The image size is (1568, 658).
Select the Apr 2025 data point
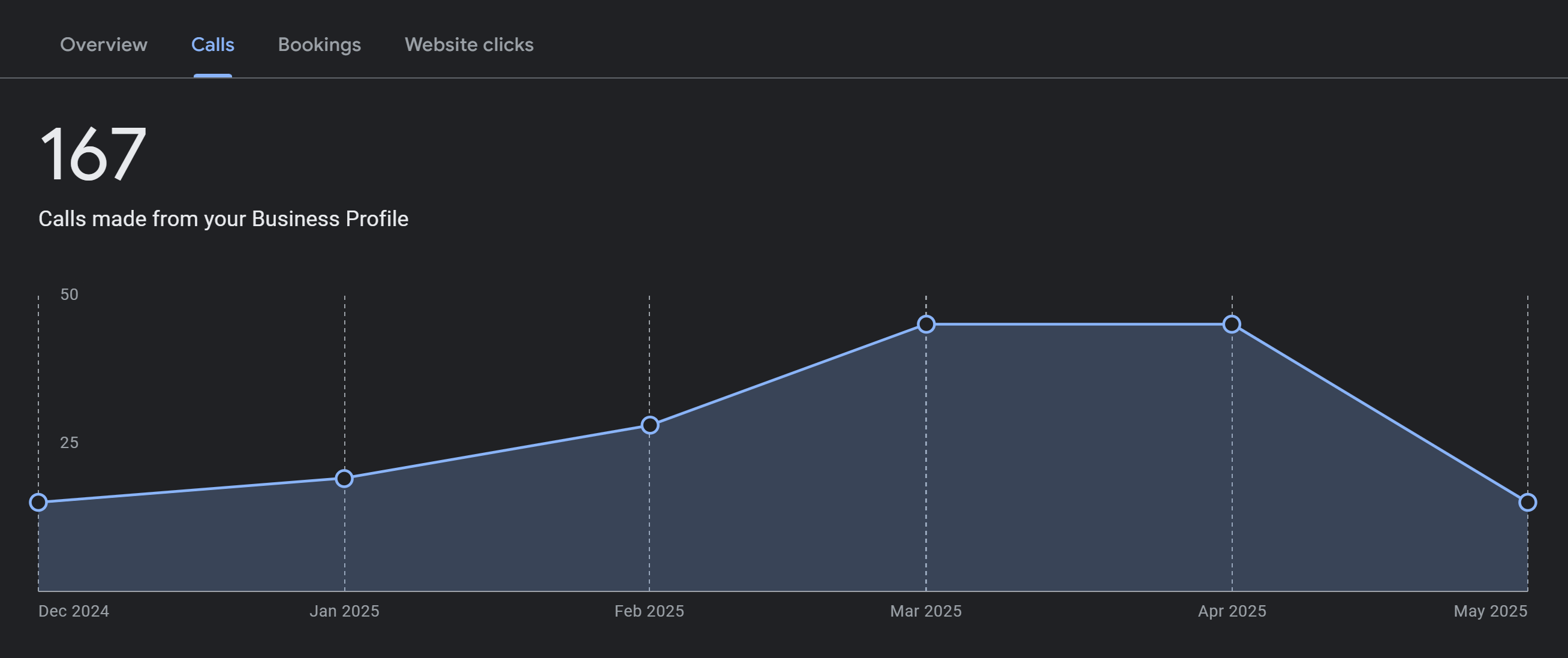(1232, 324)
